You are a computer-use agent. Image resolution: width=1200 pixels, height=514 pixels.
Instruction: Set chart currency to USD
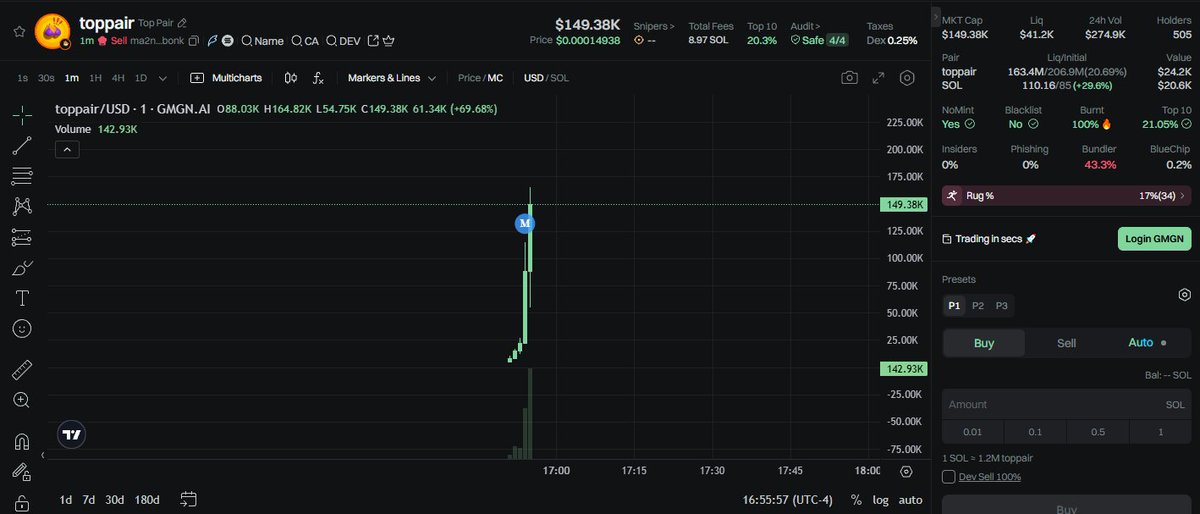pos(534,78)
